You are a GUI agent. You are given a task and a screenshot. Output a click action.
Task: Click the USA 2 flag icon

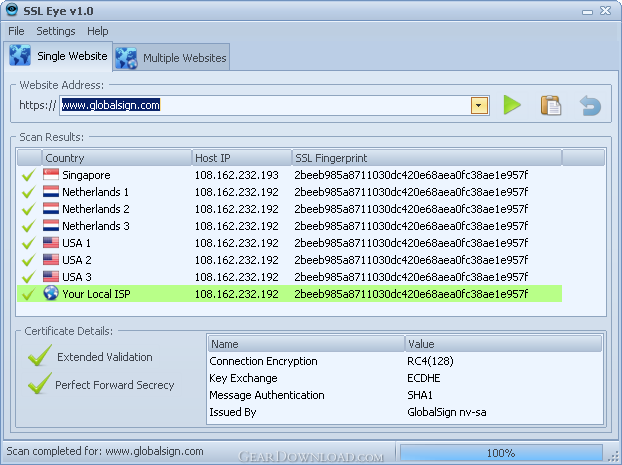pos(51,260)
